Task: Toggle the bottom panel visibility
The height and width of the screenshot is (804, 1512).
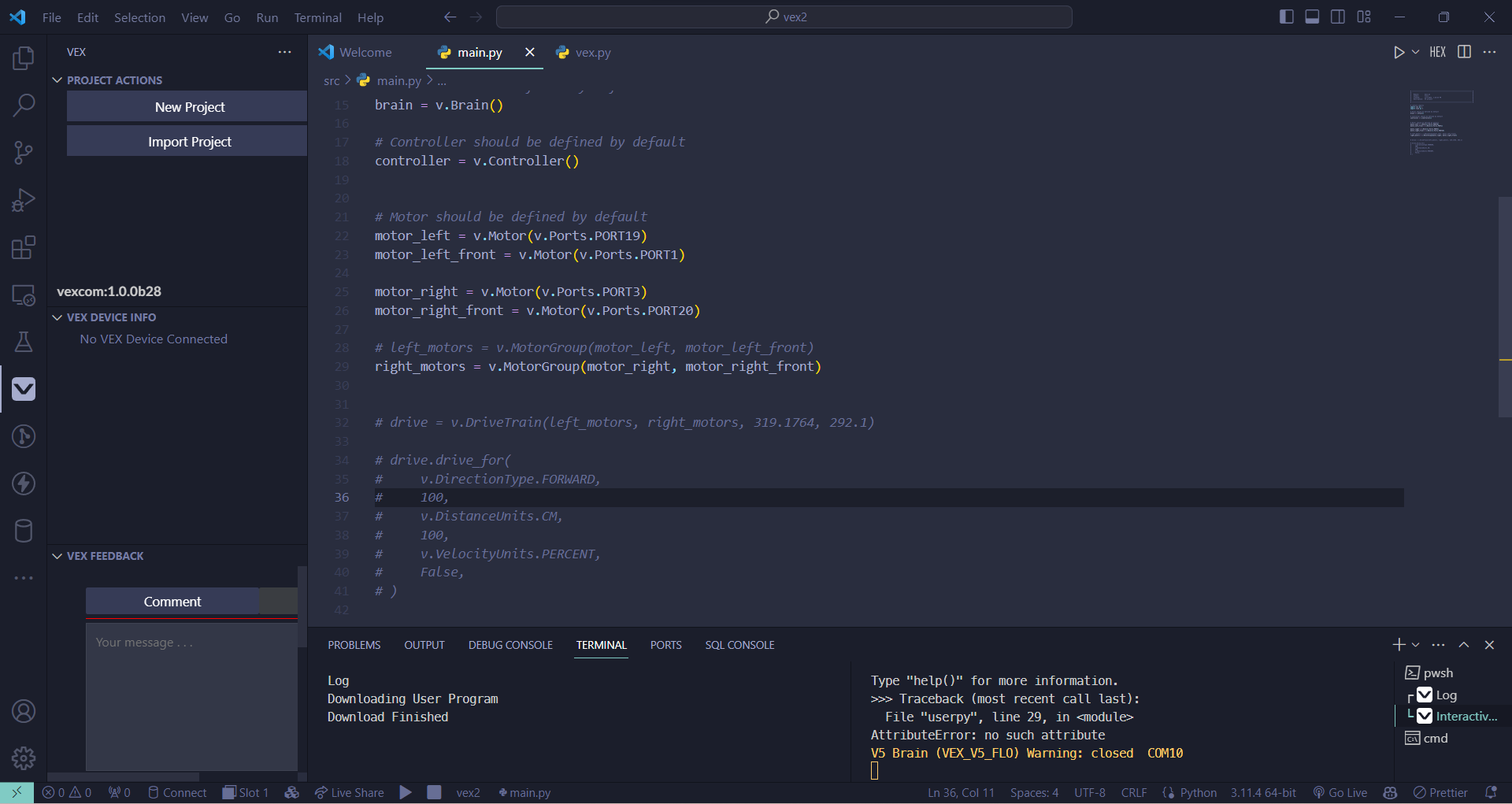Action: tap(1312, 17)
